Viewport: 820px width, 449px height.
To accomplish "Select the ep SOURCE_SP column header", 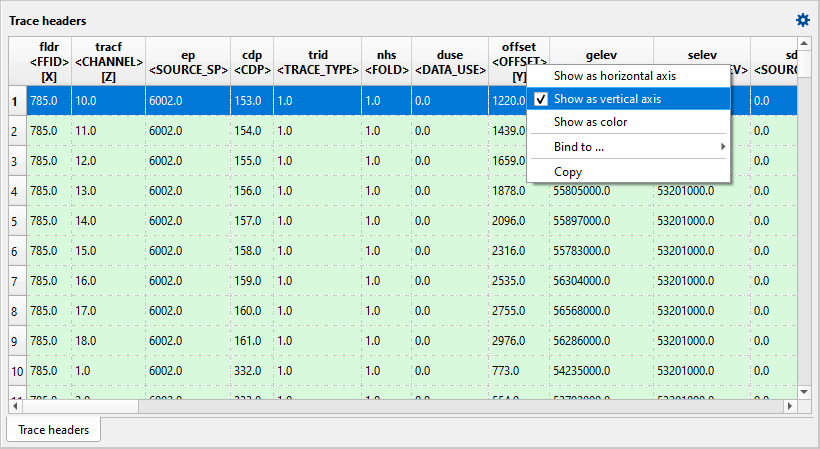I will click(x=188, y=62).
